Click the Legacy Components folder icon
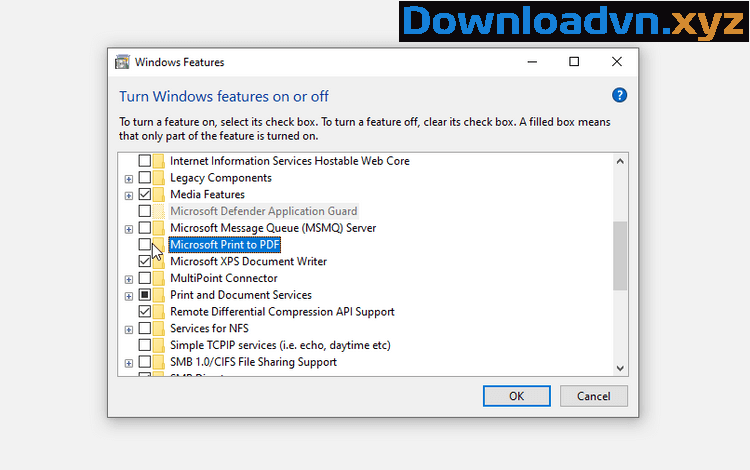The width and height of the screenshot is (750, 470). tap(159, 177)
